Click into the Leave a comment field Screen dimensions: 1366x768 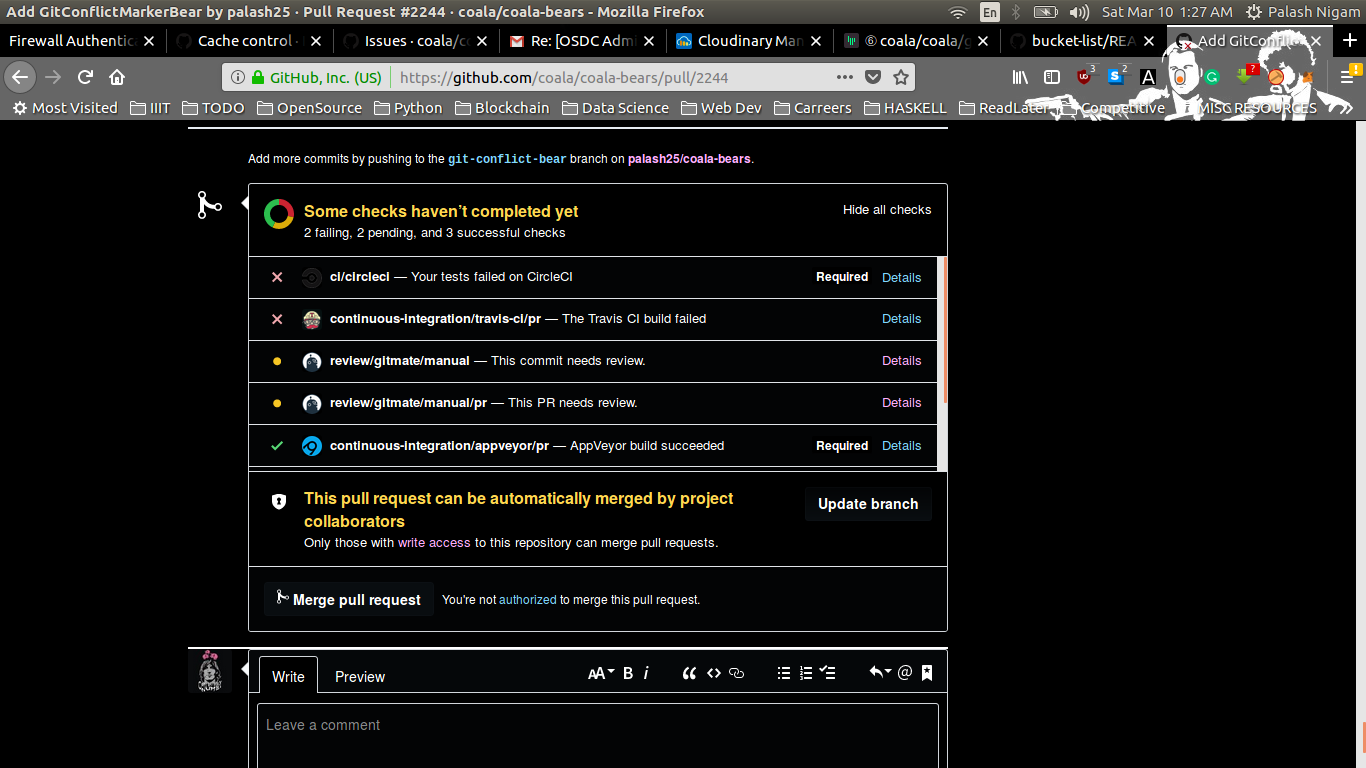point(597,735)
